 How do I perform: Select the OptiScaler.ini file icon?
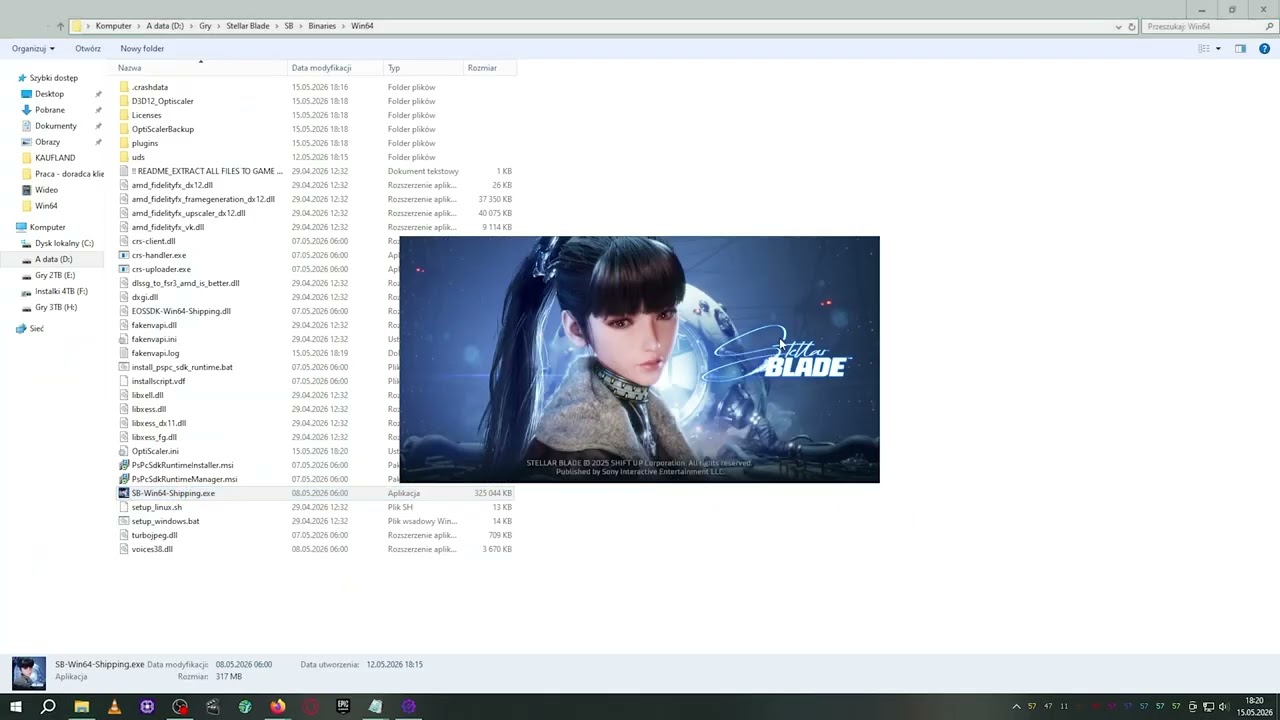point(124,451)
